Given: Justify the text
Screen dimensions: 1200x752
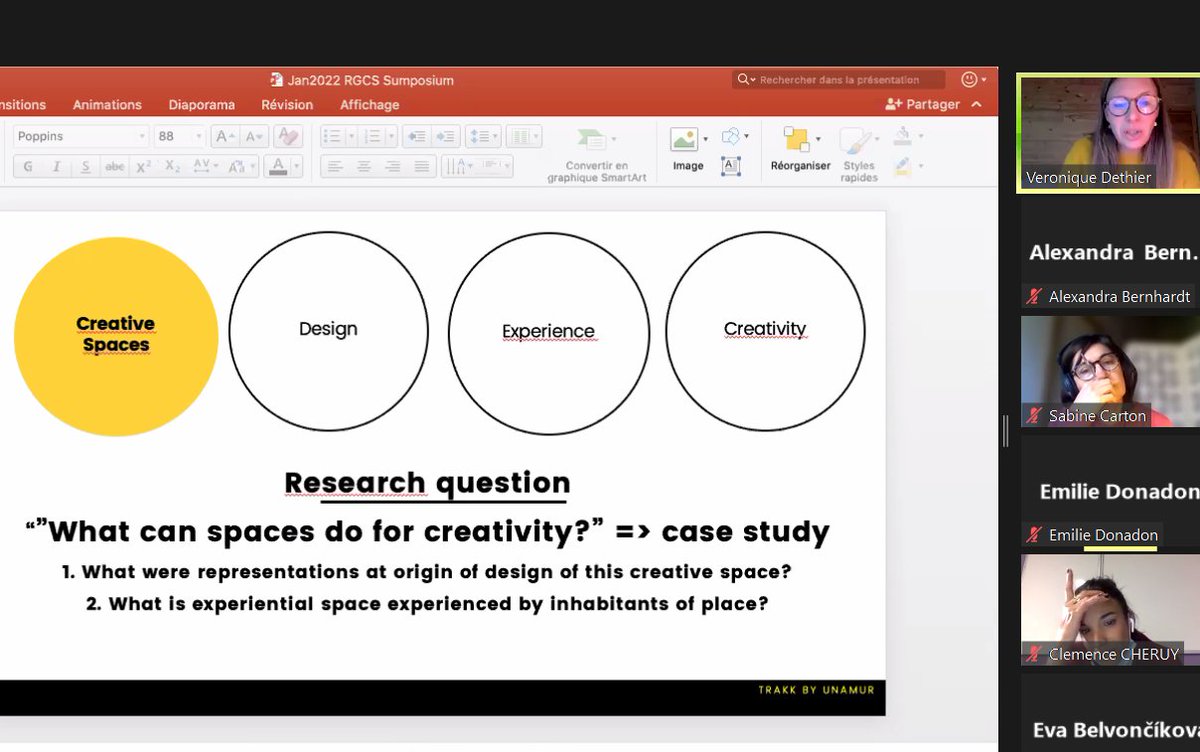Looking at the screenshot, I should click(422, 167).
